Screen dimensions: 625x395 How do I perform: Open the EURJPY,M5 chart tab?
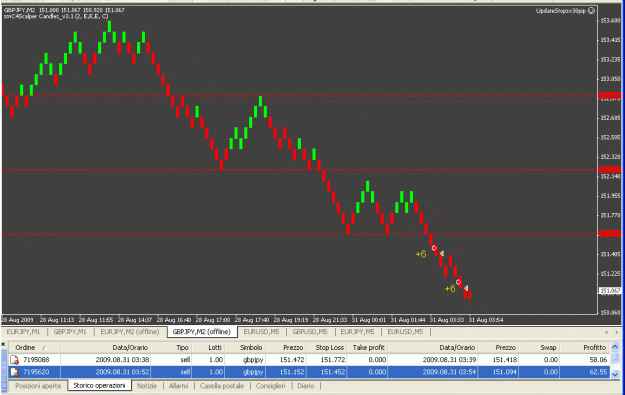pos(357,332)
